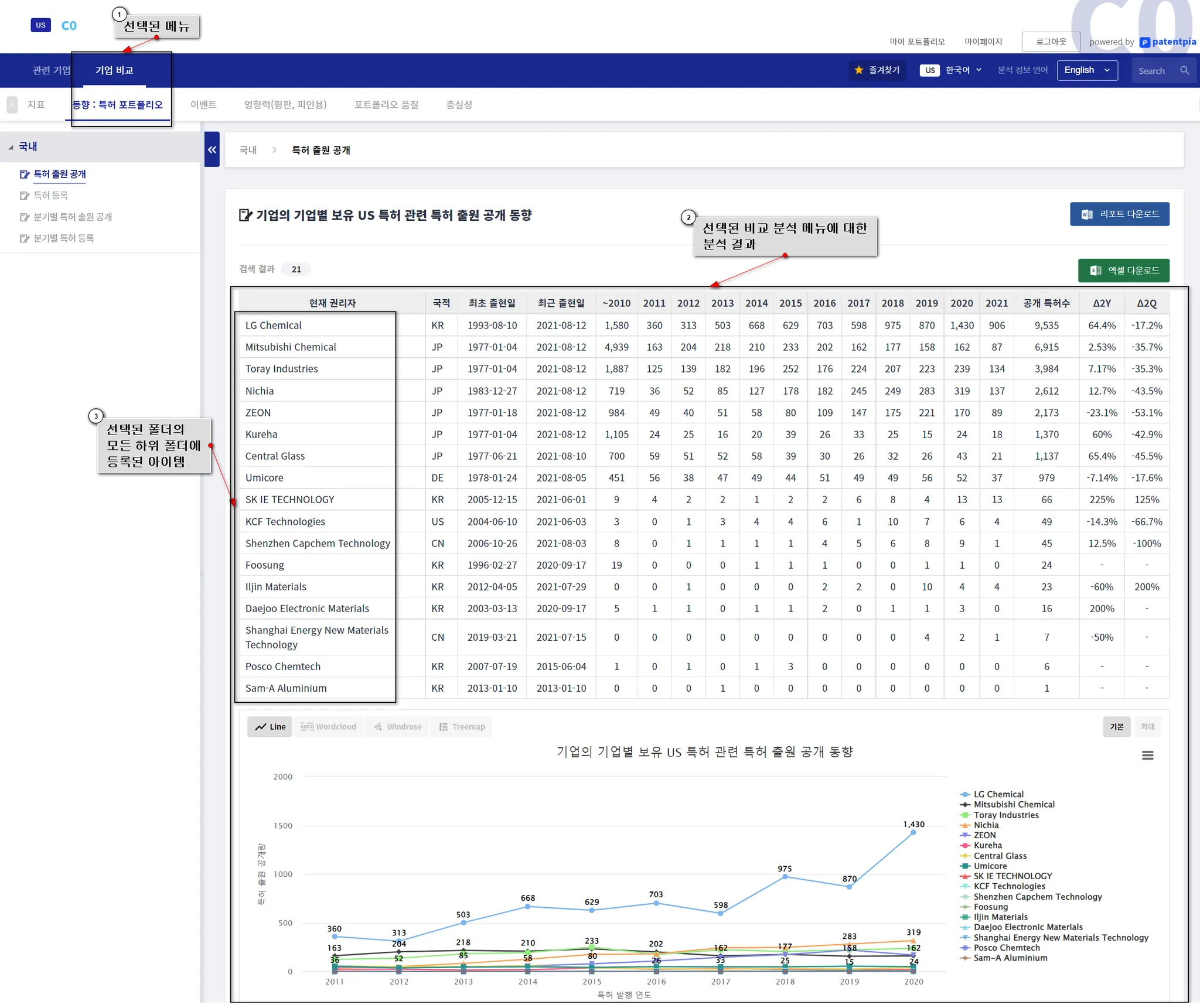Set chart size to 확대
This screenshot has height=1008, width=1200.
(1147, 727)
